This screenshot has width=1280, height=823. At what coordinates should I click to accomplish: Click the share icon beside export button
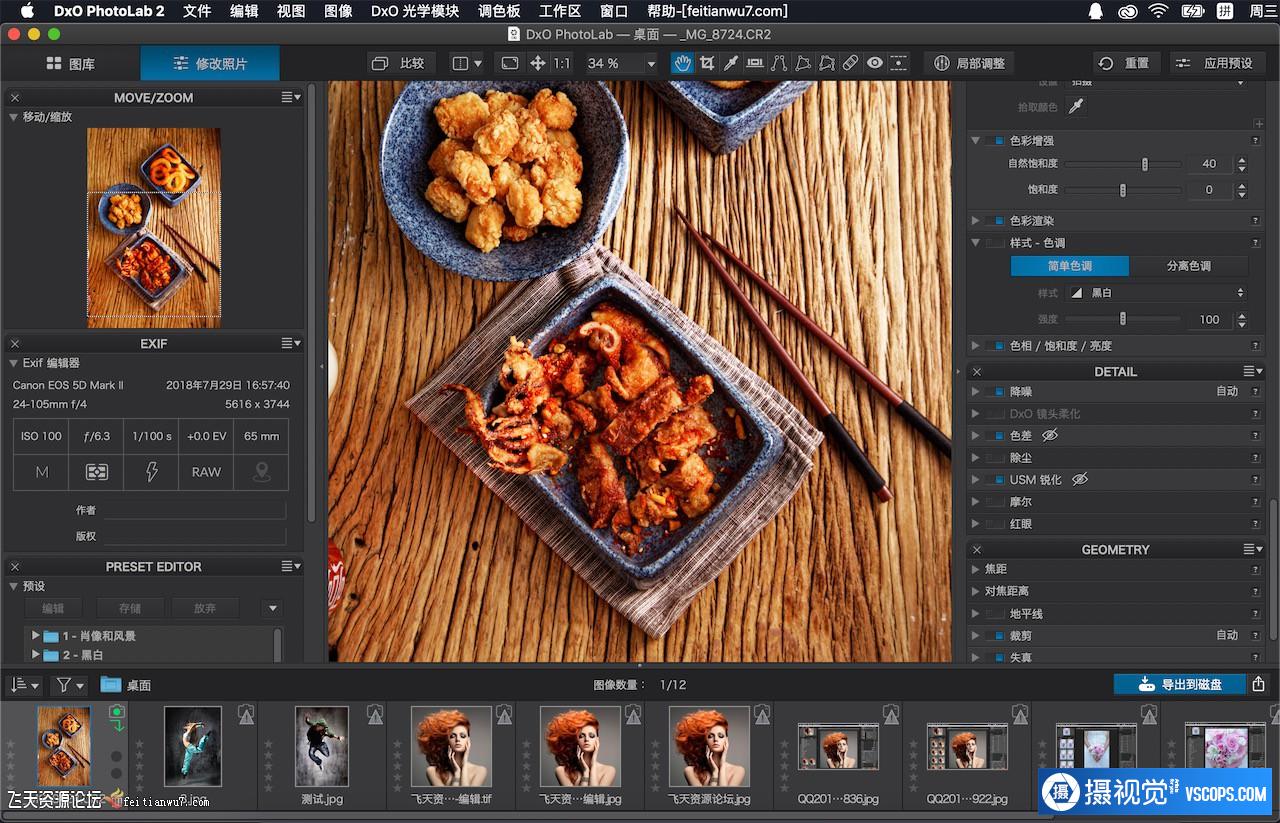(x=1259, y=684)
